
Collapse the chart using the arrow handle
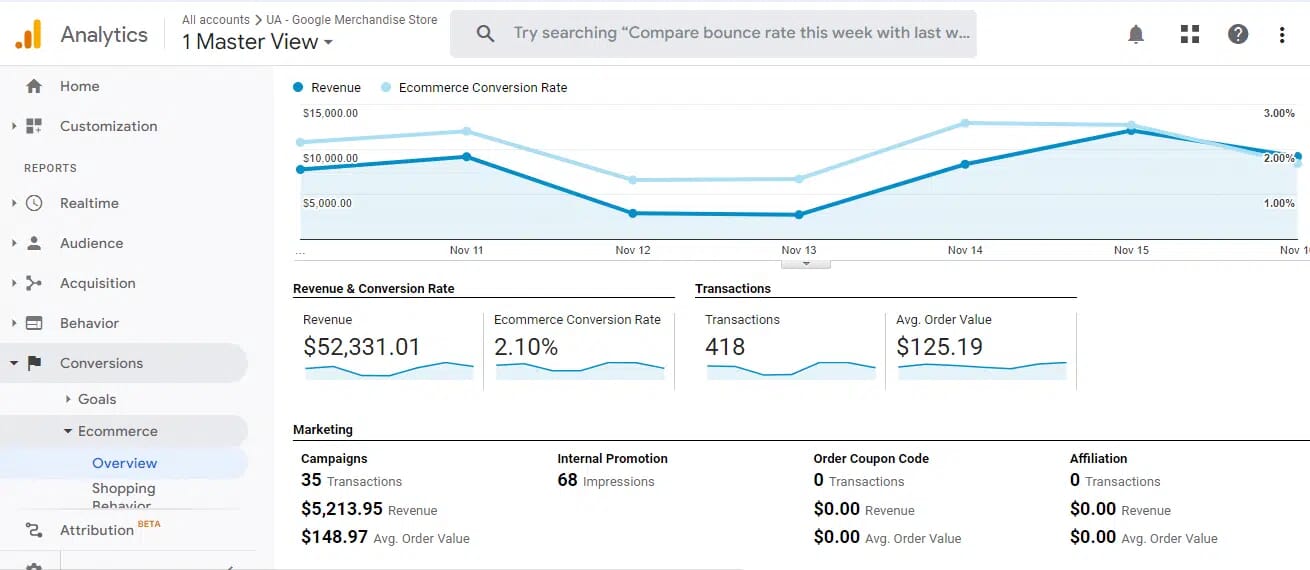point(804,264)
